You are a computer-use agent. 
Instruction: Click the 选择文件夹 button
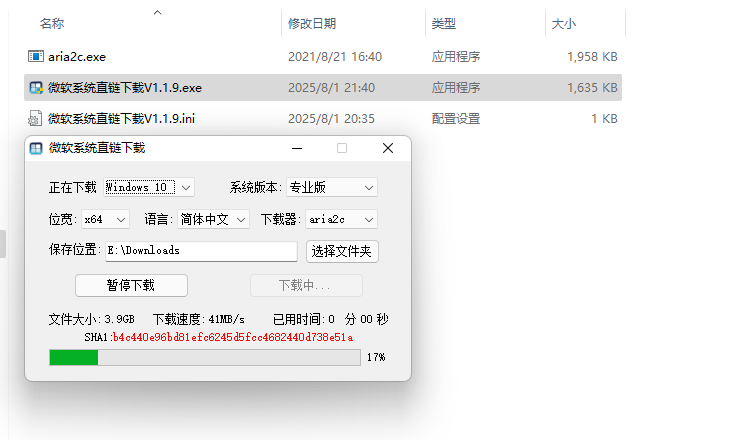pos(342,252)
